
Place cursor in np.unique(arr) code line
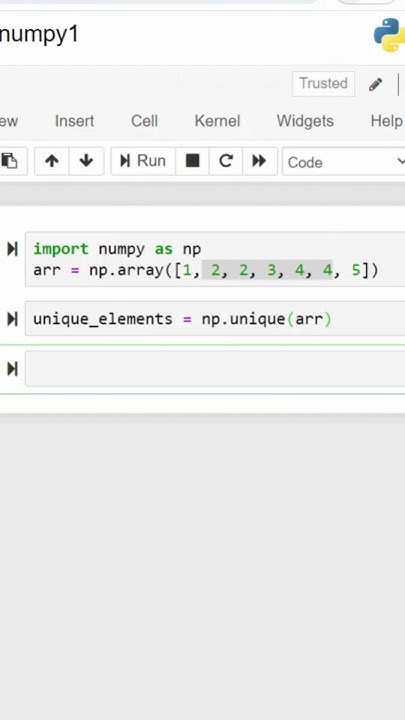182,319
